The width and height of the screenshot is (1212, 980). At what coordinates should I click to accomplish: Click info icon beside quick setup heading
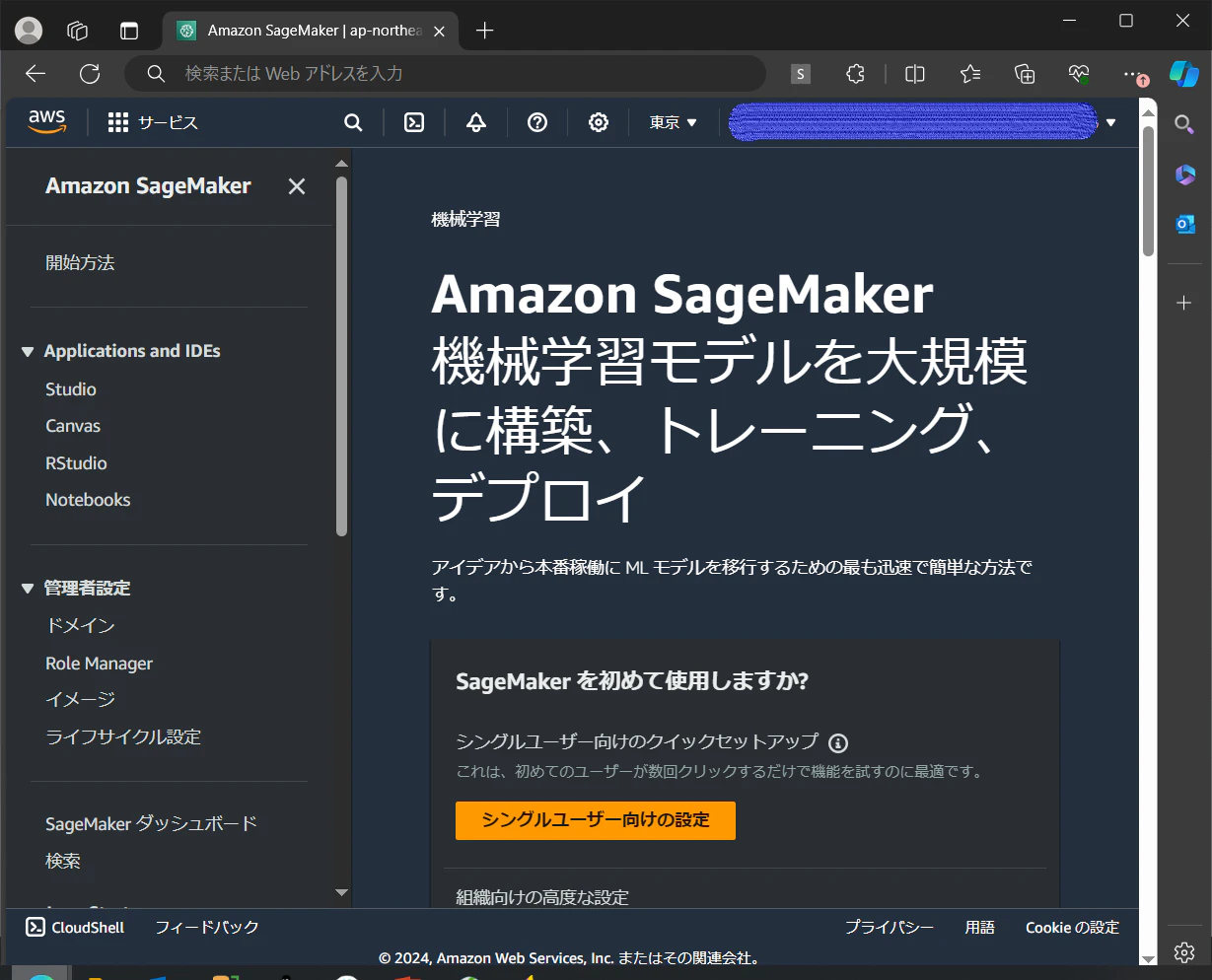[838, 742]
